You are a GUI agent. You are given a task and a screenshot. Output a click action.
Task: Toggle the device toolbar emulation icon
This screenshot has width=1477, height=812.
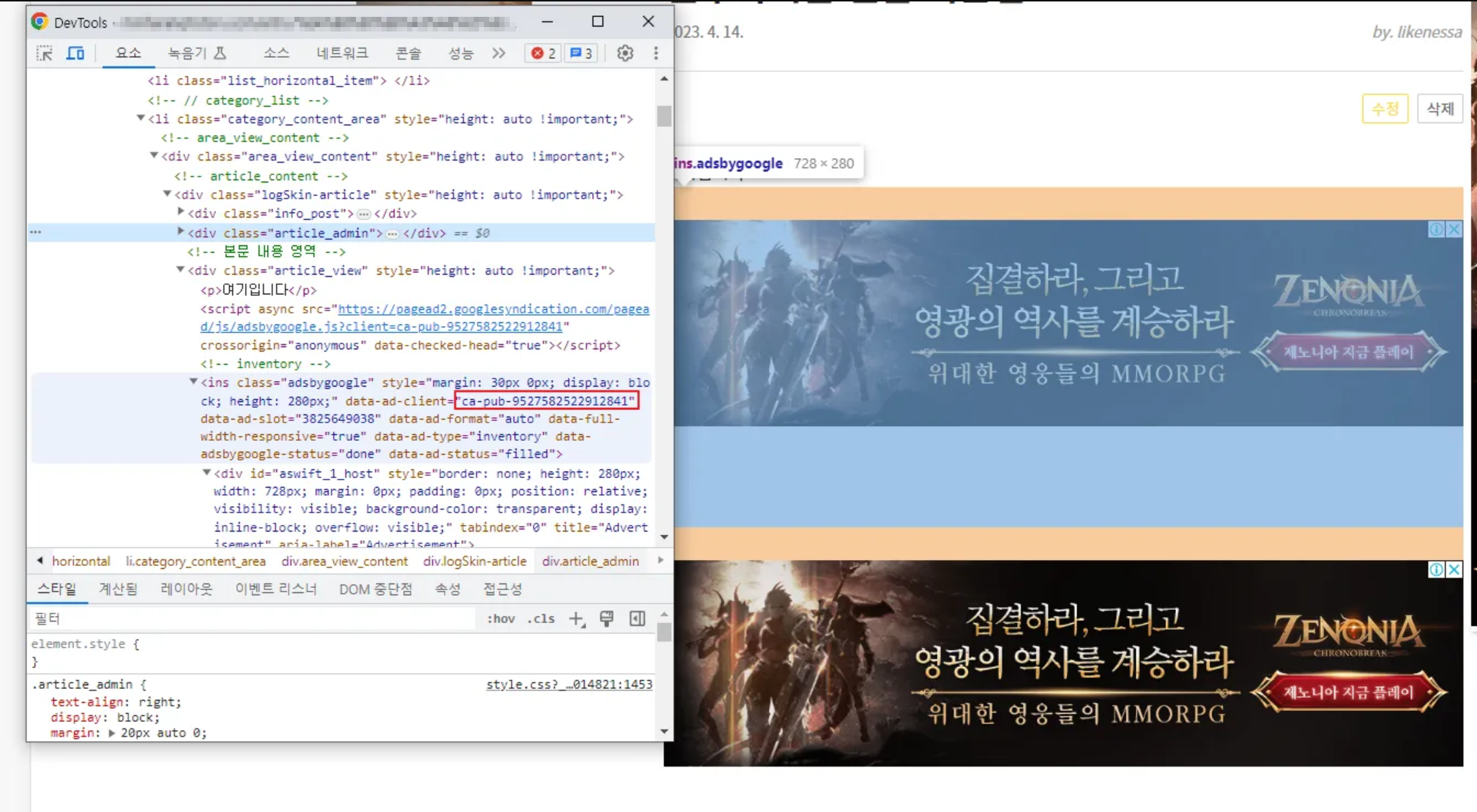75,53
